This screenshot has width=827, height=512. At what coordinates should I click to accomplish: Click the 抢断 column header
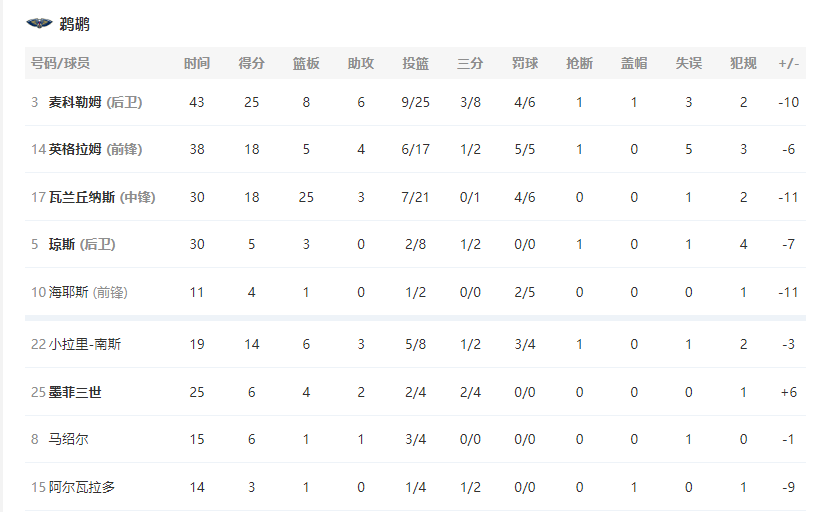(x=579, y=63)
